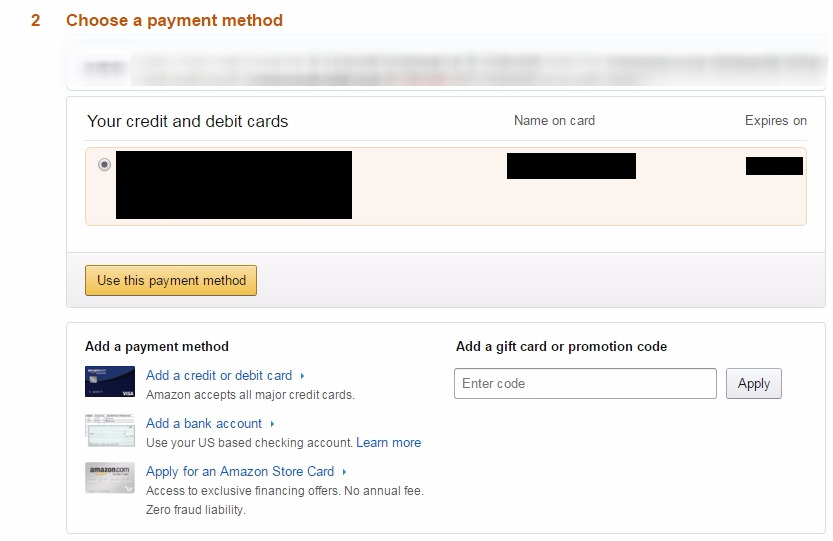
Task: Focus the Enter code input field
Action: [585, 384]
